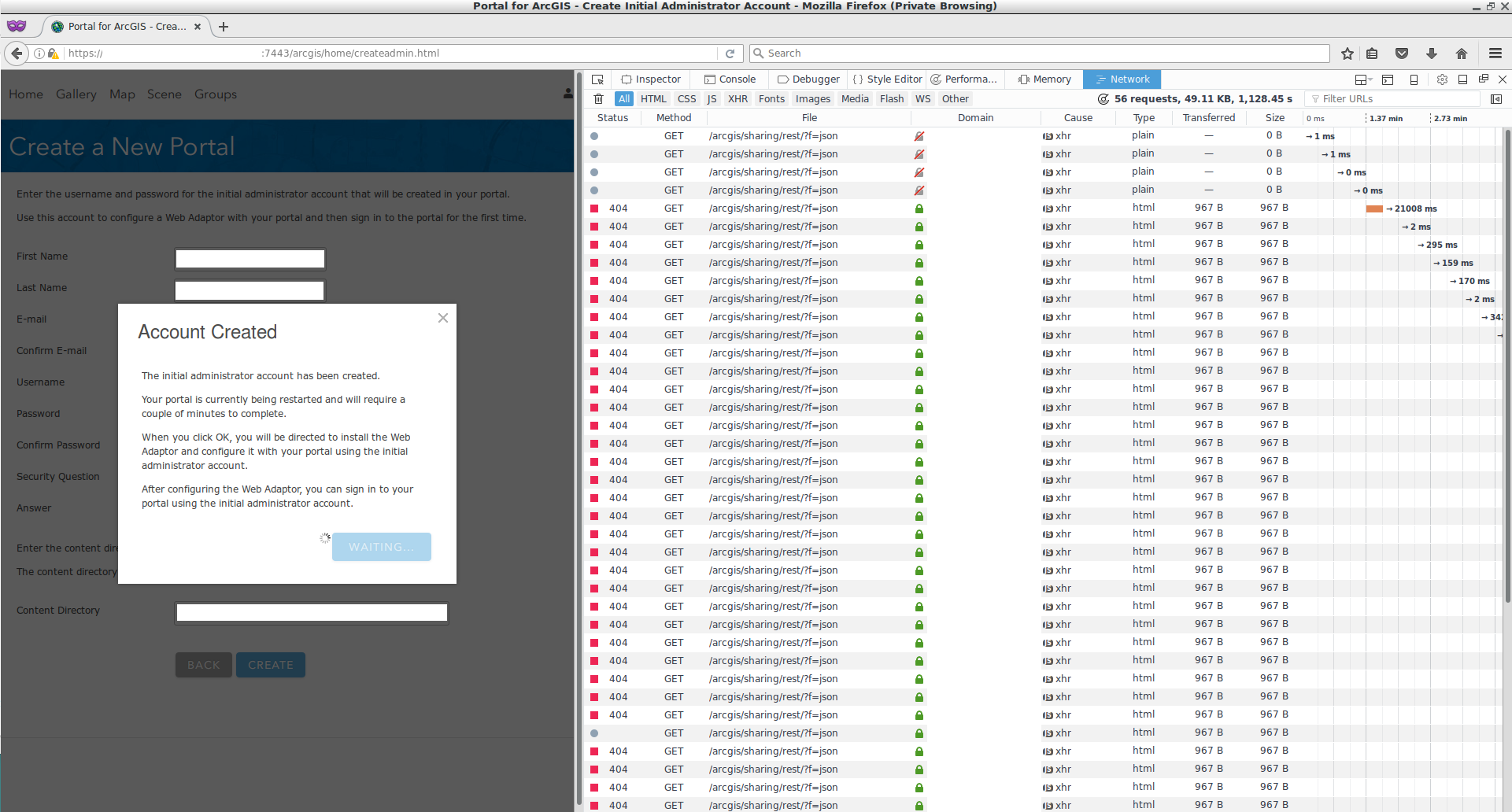The image size is (1512, 812).
Task: Open the Home link in portal navigation
Action: coord(26,94)
